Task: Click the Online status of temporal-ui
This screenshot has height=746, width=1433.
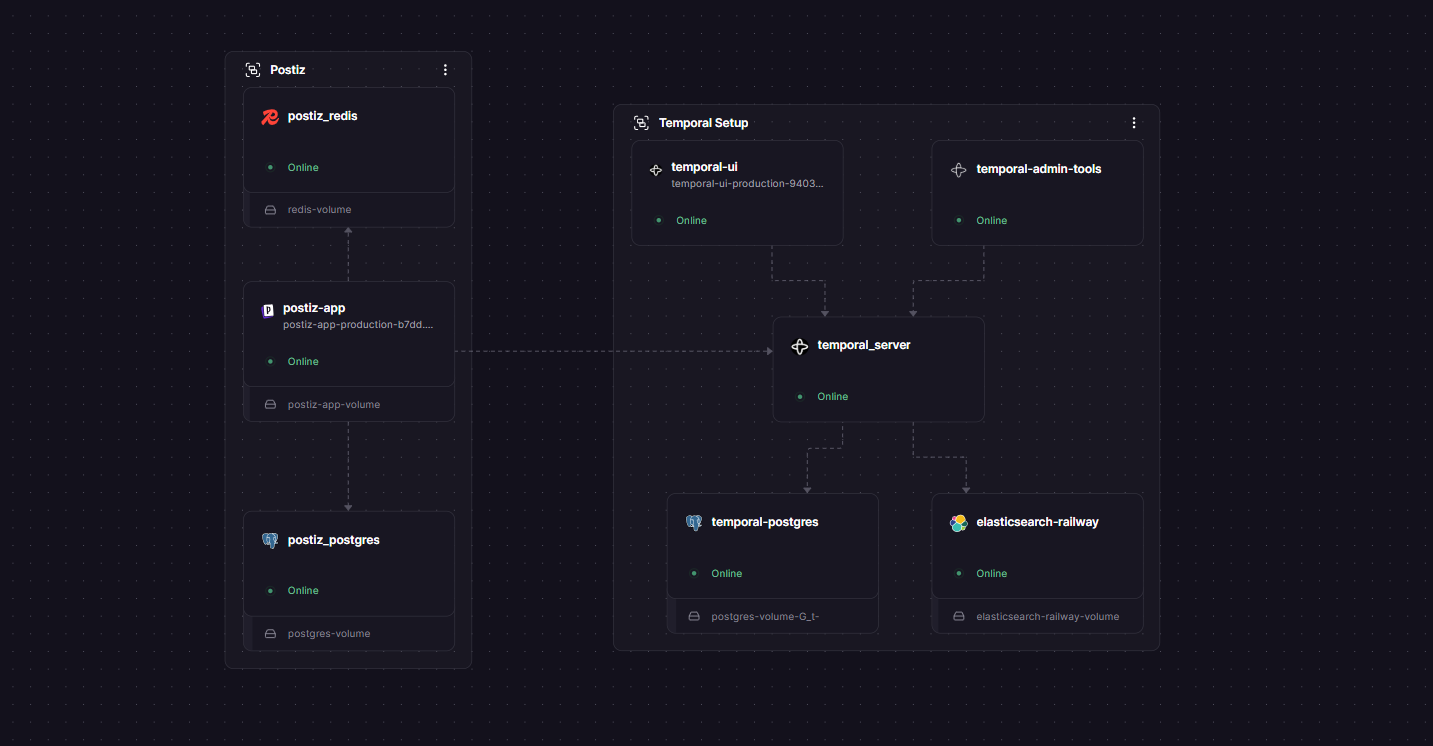Action: 691,220
